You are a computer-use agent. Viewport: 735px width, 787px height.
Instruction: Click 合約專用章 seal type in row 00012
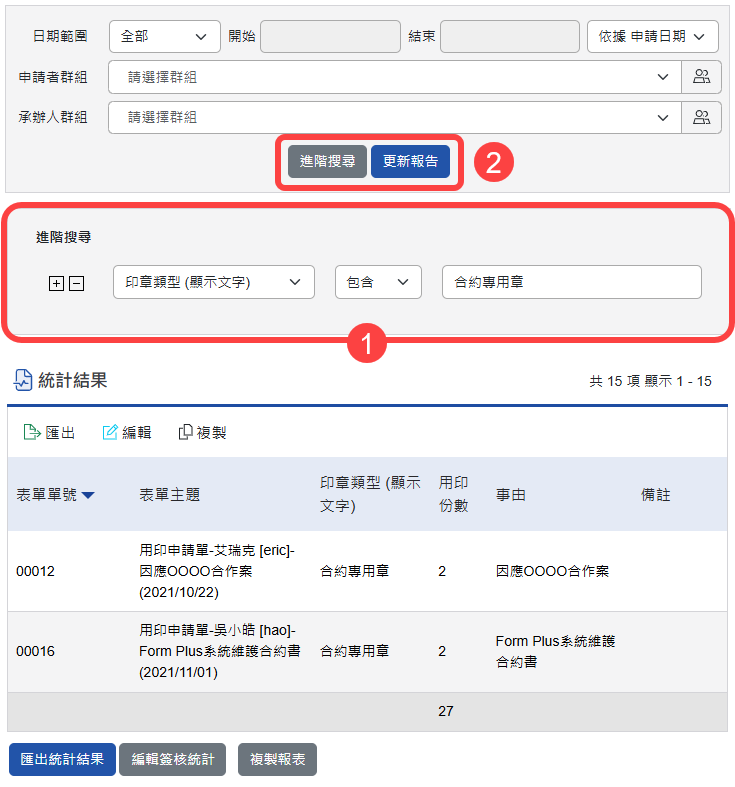click(354, 571)
